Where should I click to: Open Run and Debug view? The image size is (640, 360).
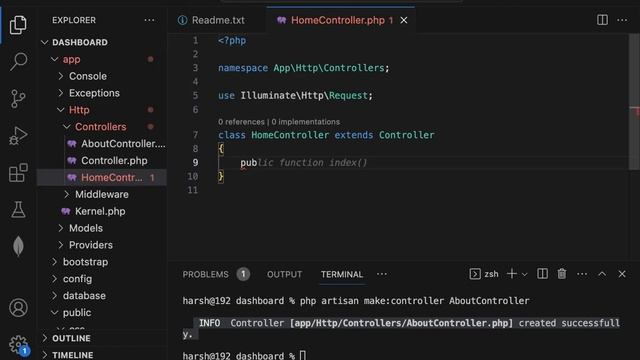(18, 136)
